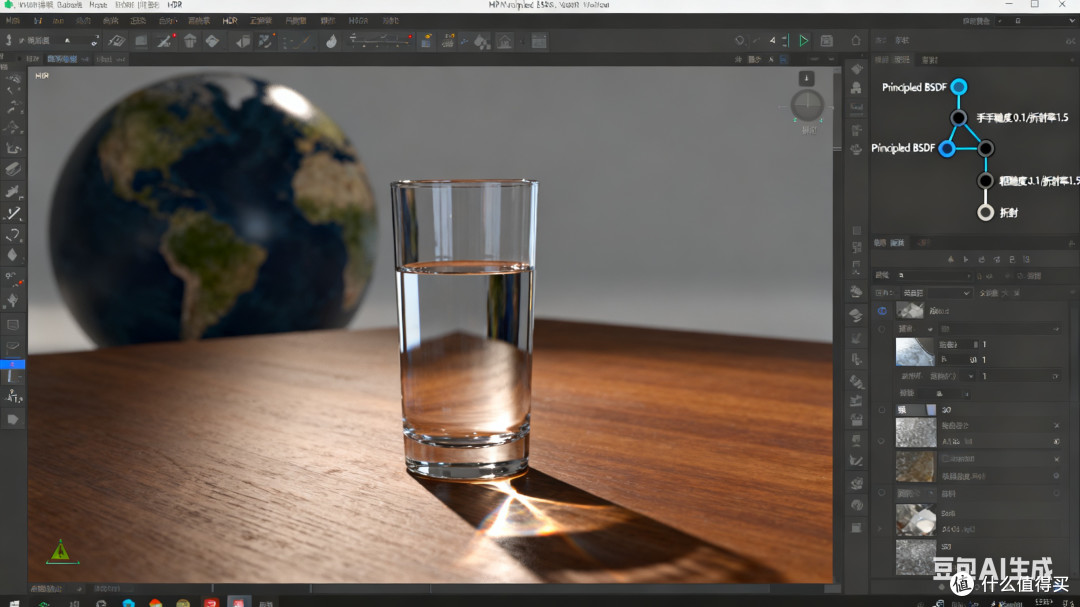1080x607 pixels.
Task: Select the radio circle left of color swatch
Action: click(882, 410)
